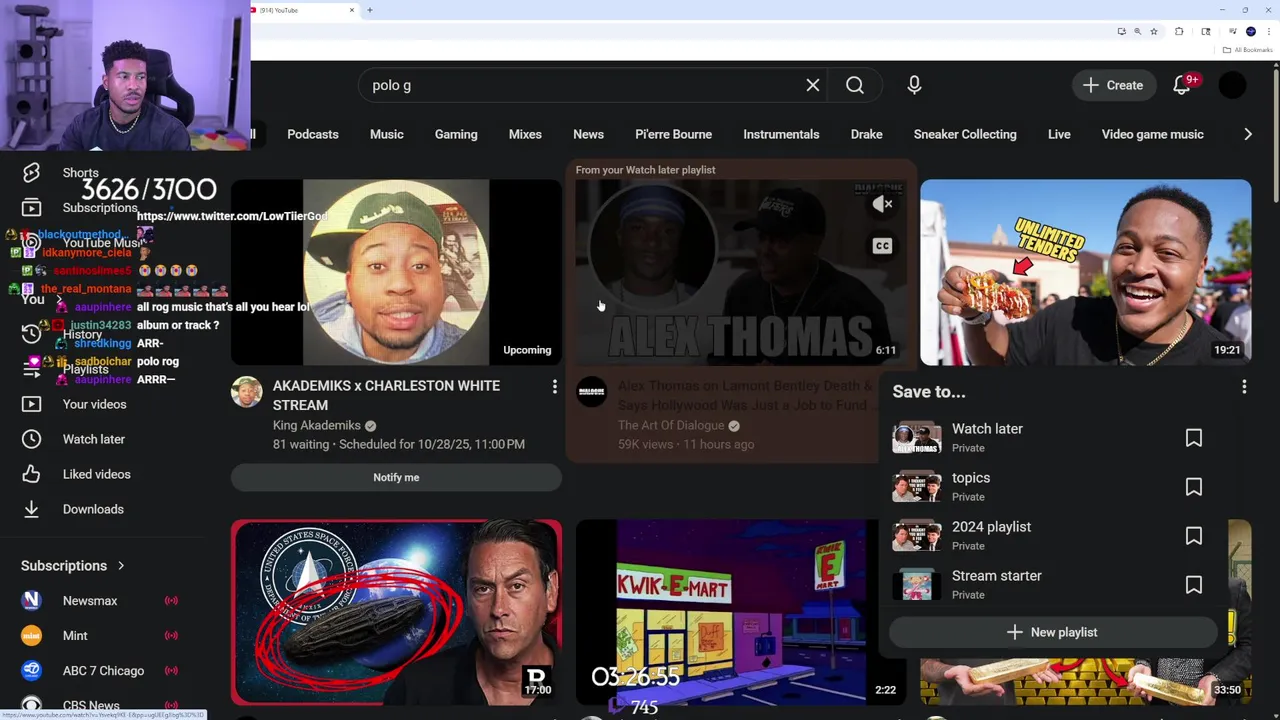Bookmark this page with the star icon

coord(1154,31)
